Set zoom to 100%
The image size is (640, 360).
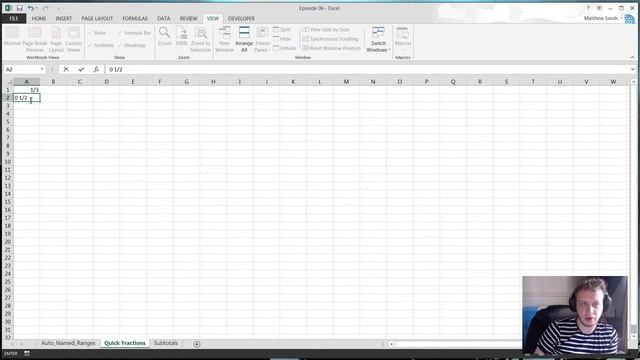coord(181,37)
